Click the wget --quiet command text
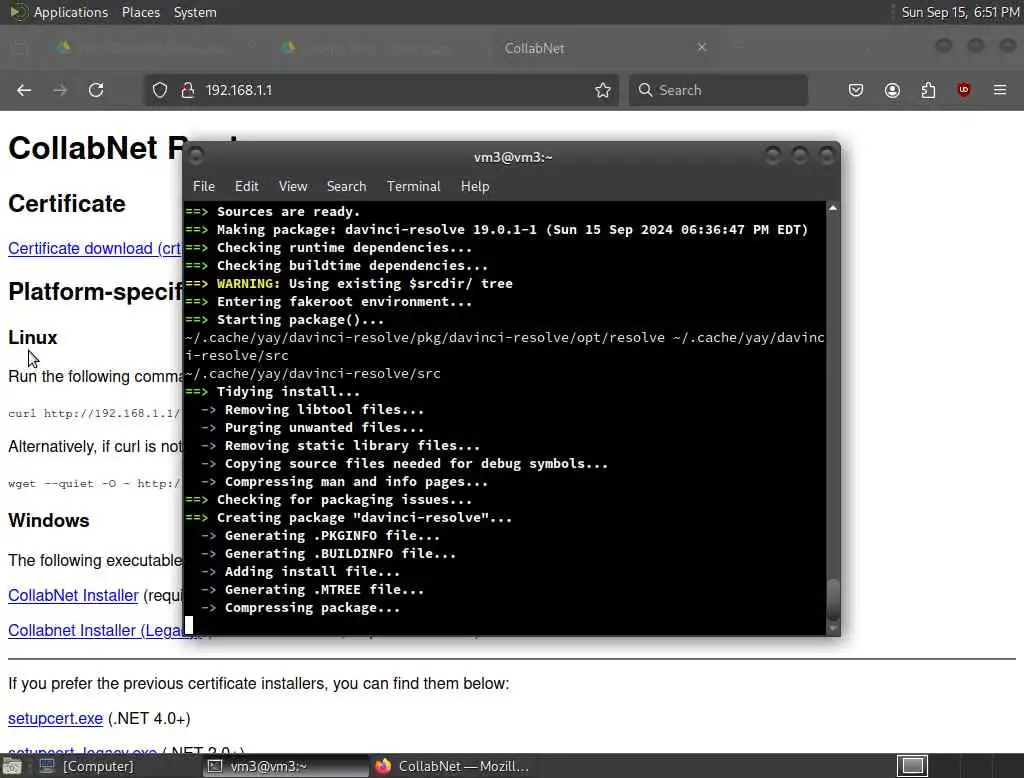Image resolution: width=1024 pixels, height=778 pixels. point(94,484)
